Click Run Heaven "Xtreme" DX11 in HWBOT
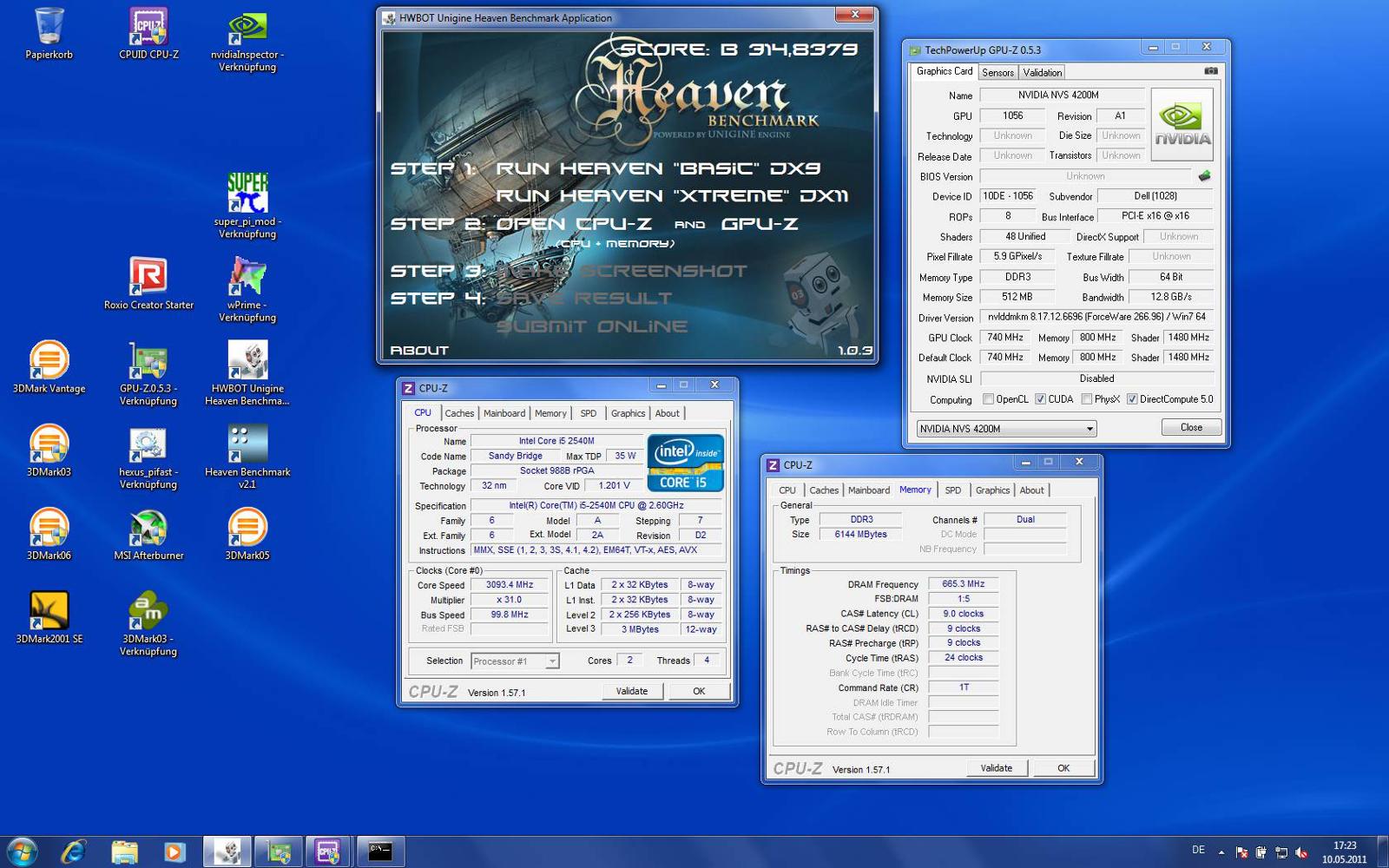 tap(672, 195)
